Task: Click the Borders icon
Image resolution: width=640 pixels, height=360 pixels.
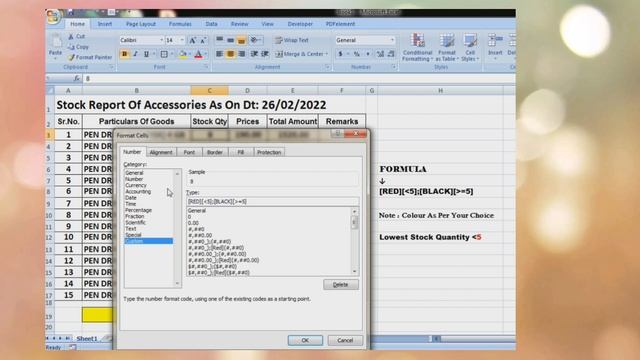Action: [164, 54]
